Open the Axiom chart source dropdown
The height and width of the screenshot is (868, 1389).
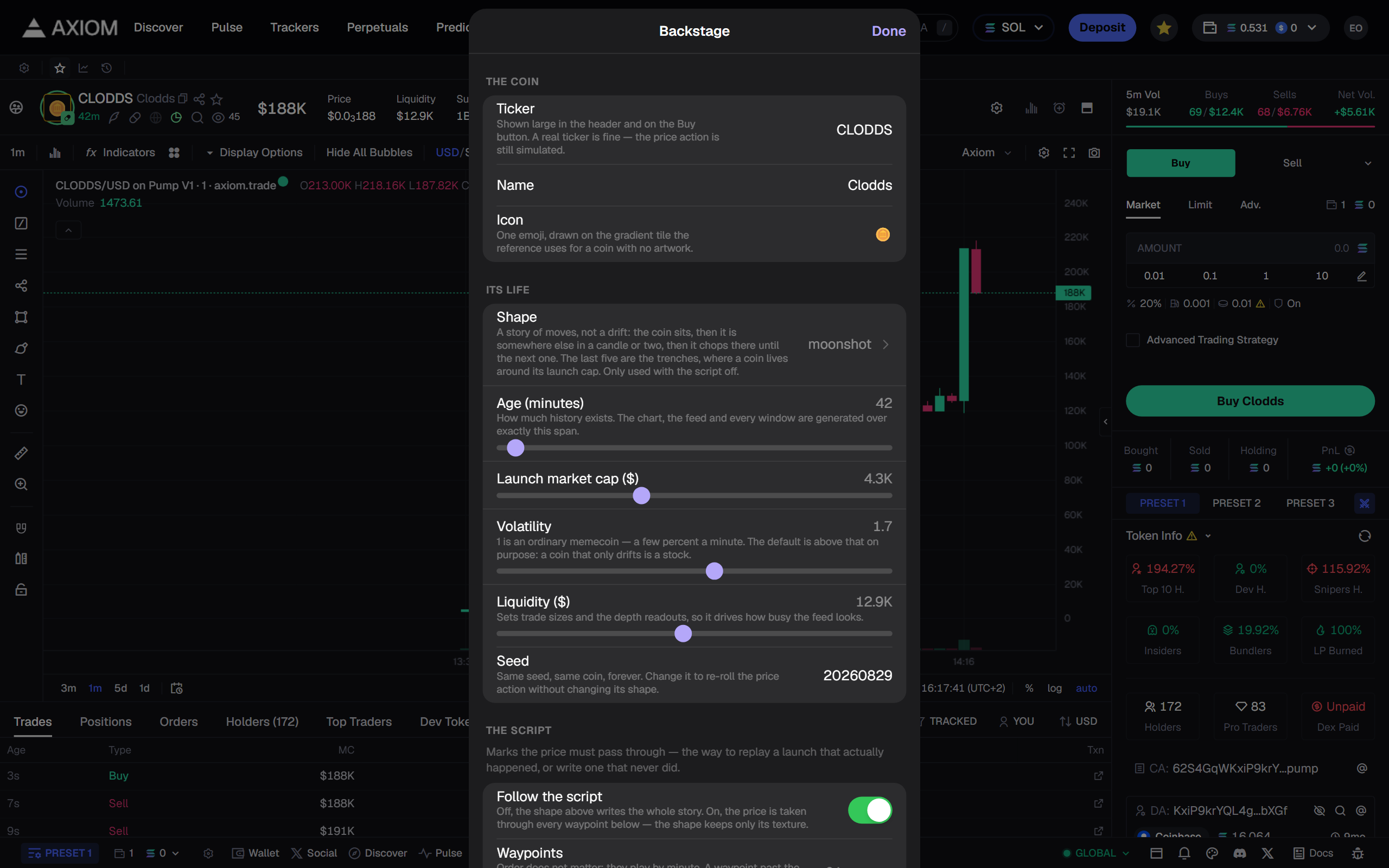coord(985,152)
